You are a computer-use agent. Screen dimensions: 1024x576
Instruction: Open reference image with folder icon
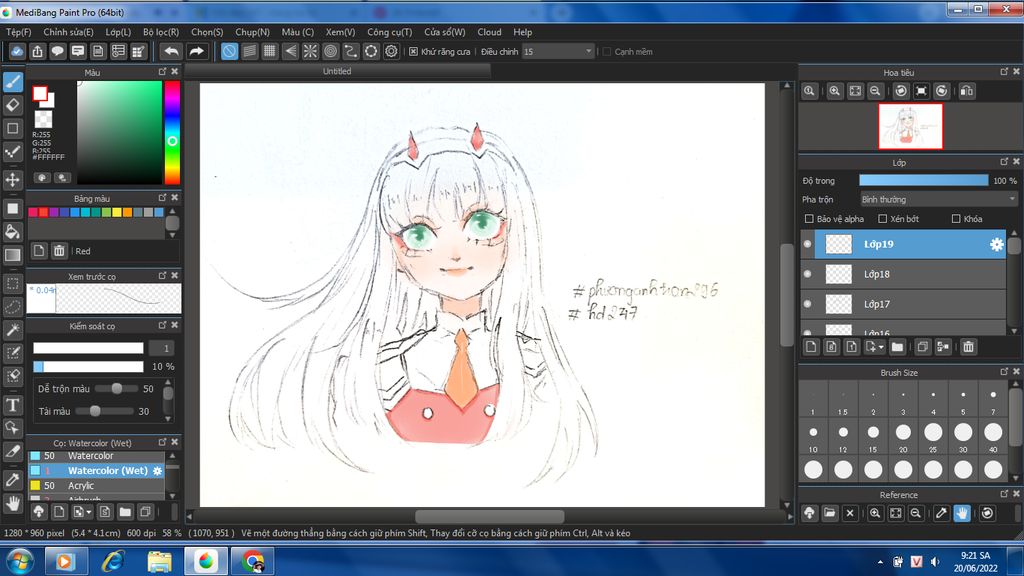click(x=829, y=513)
